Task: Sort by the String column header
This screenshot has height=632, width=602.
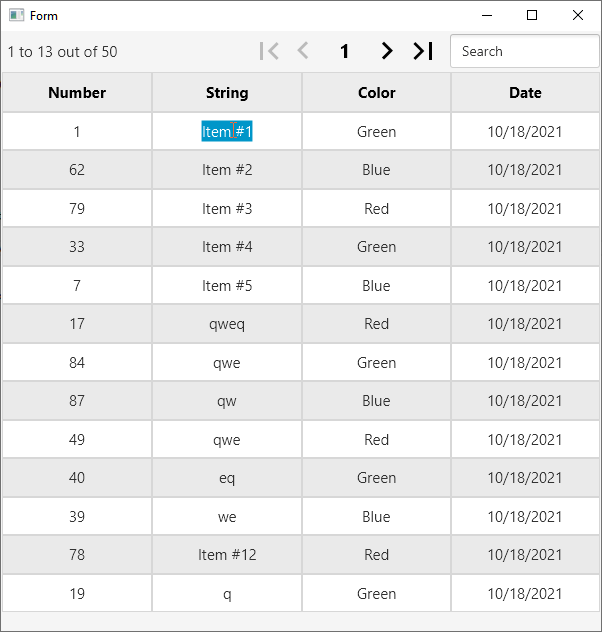Action: click(x=227, y=93)
